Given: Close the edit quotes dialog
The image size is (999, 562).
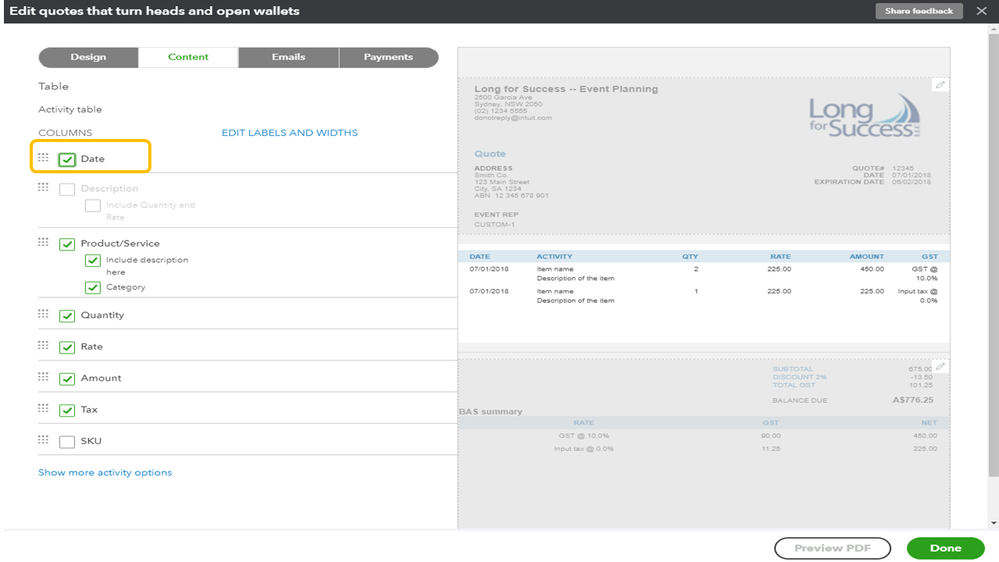Looking at the screenshot, I should pyautogui.click(x=981, y=11).
